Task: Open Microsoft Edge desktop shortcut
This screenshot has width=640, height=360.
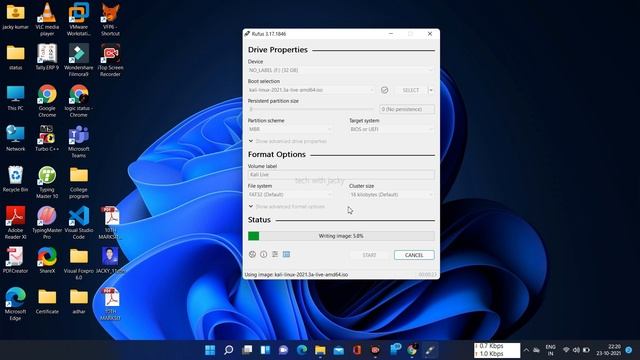Action: [16, 304]
